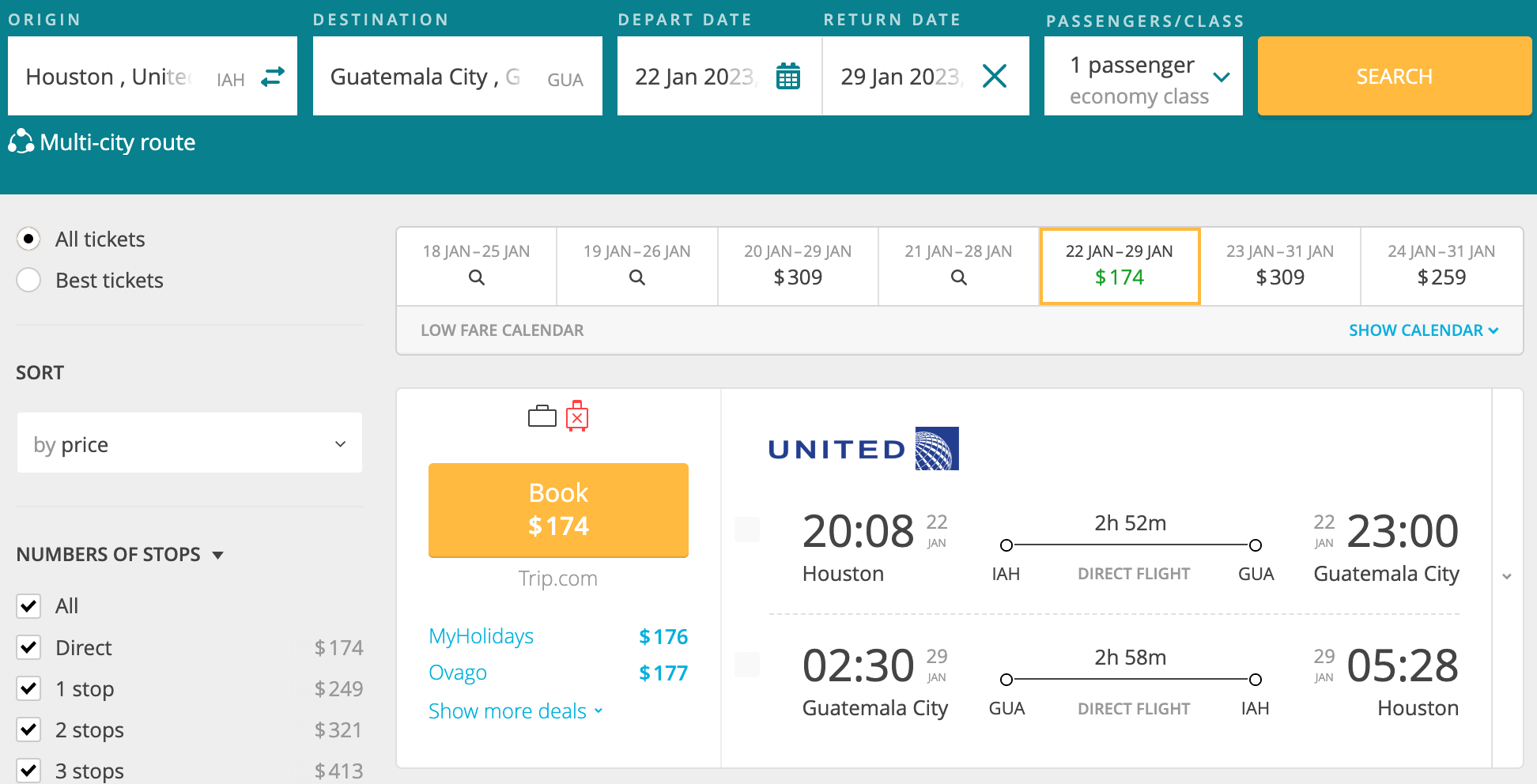This screenshot has width=1537, height=784.
Task: Click the orange SEARCH button
Action: pyautogui.click(x=1395, y=77)
